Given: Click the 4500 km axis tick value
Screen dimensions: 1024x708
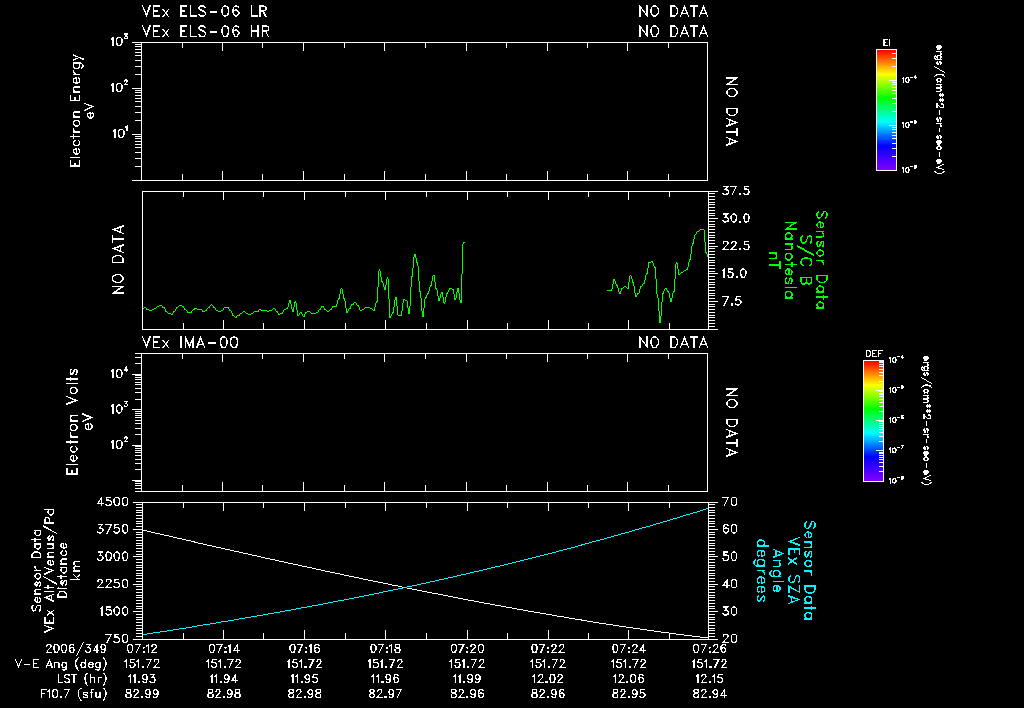Looking at the screenshot, I should (112, 502).
